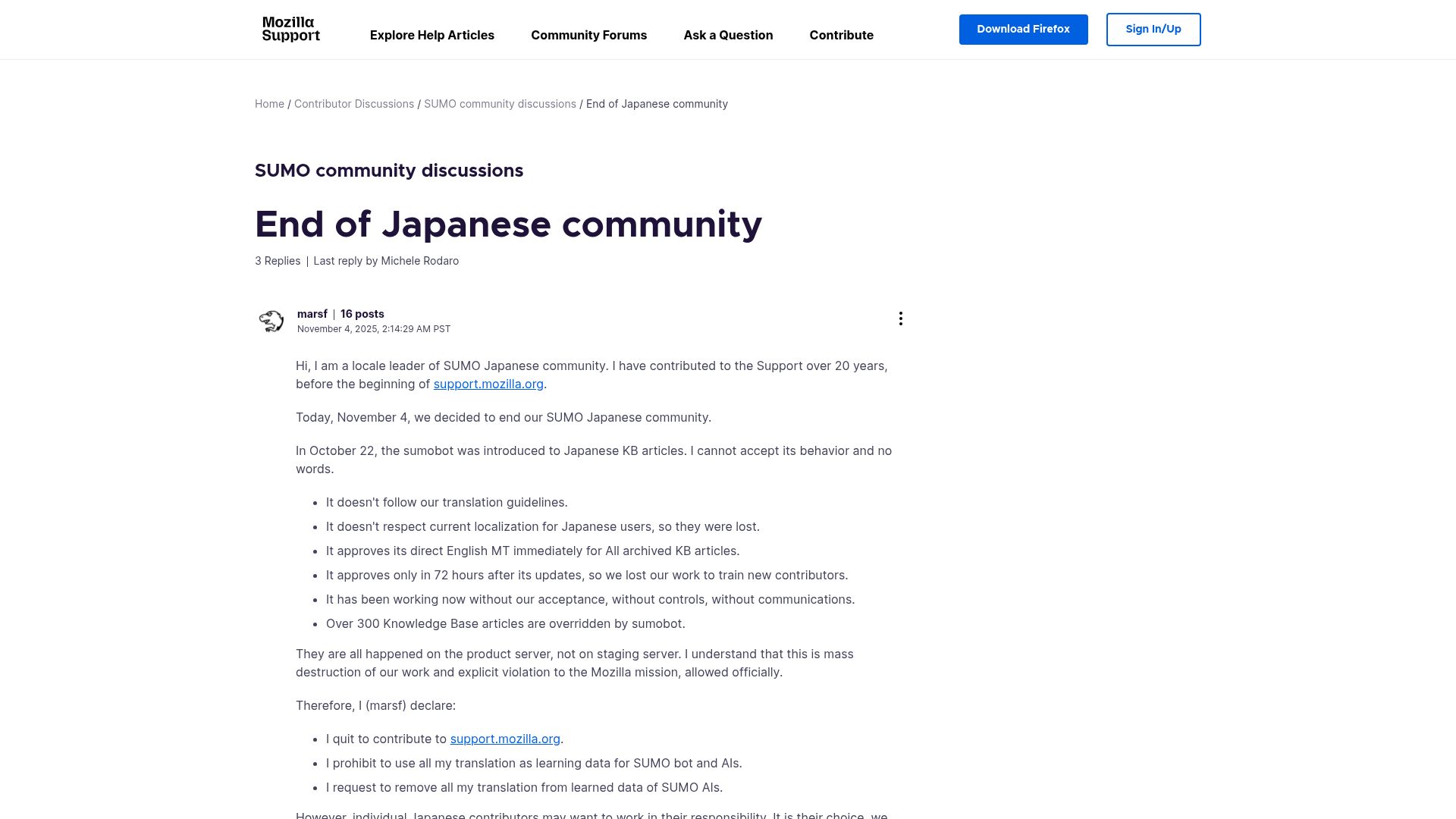Click the line 'Today, November 4, we decided'
Viewport: 1456px width, 819px height.
coord(504,417)
